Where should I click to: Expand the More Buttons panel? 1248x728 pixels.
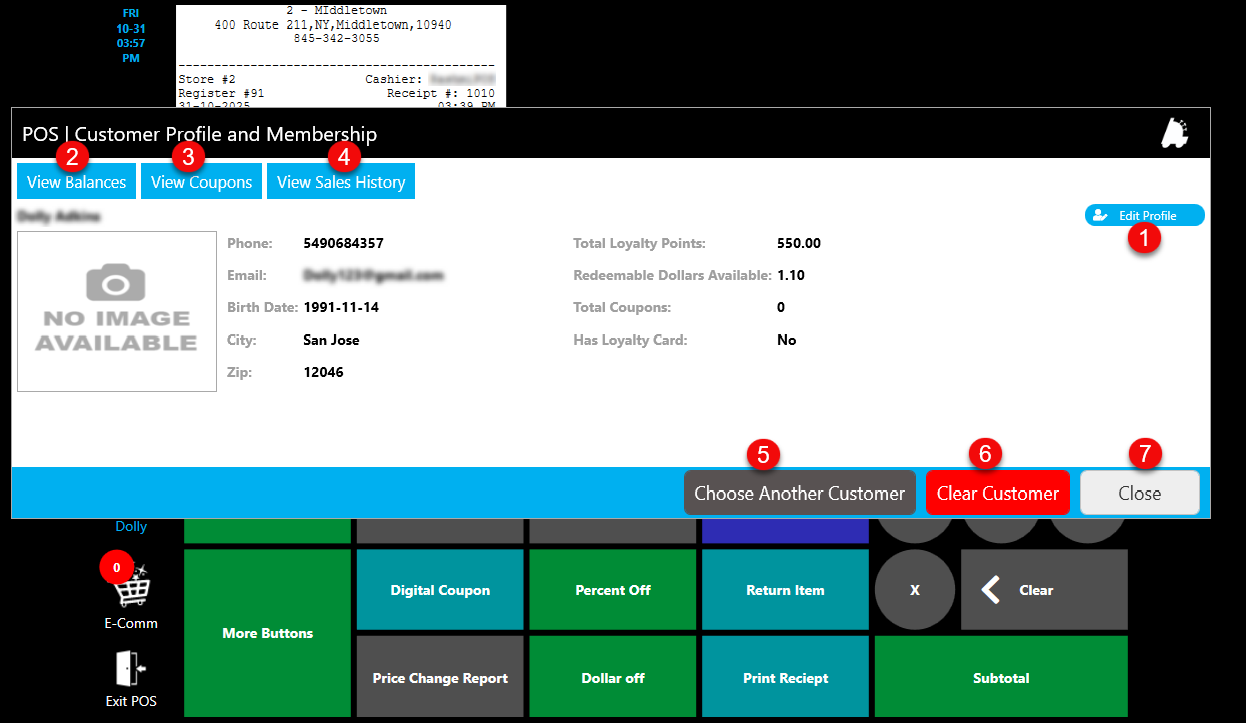tap(267, 633)
